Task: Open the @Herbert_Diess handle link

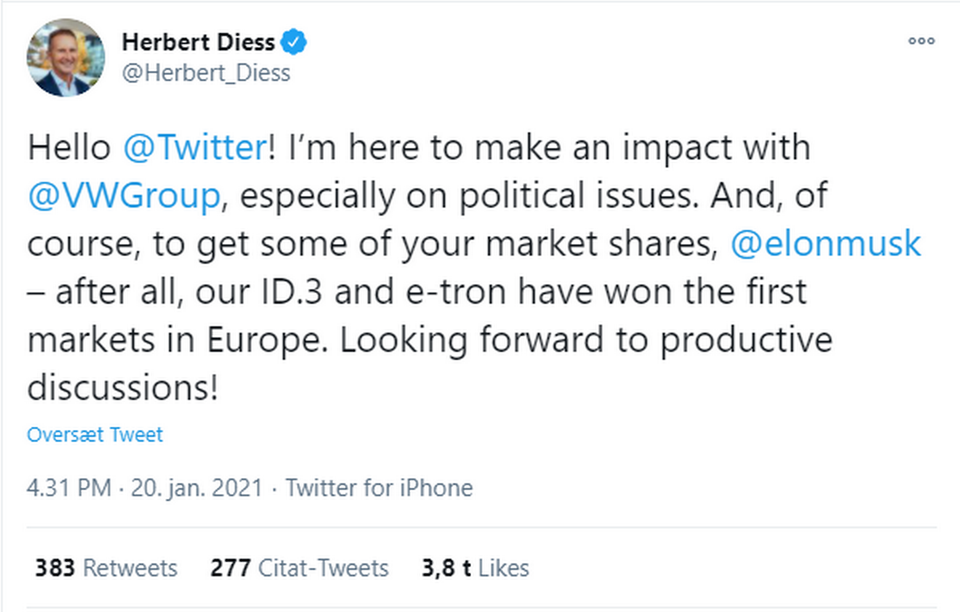Action: [x=206, y=73]
